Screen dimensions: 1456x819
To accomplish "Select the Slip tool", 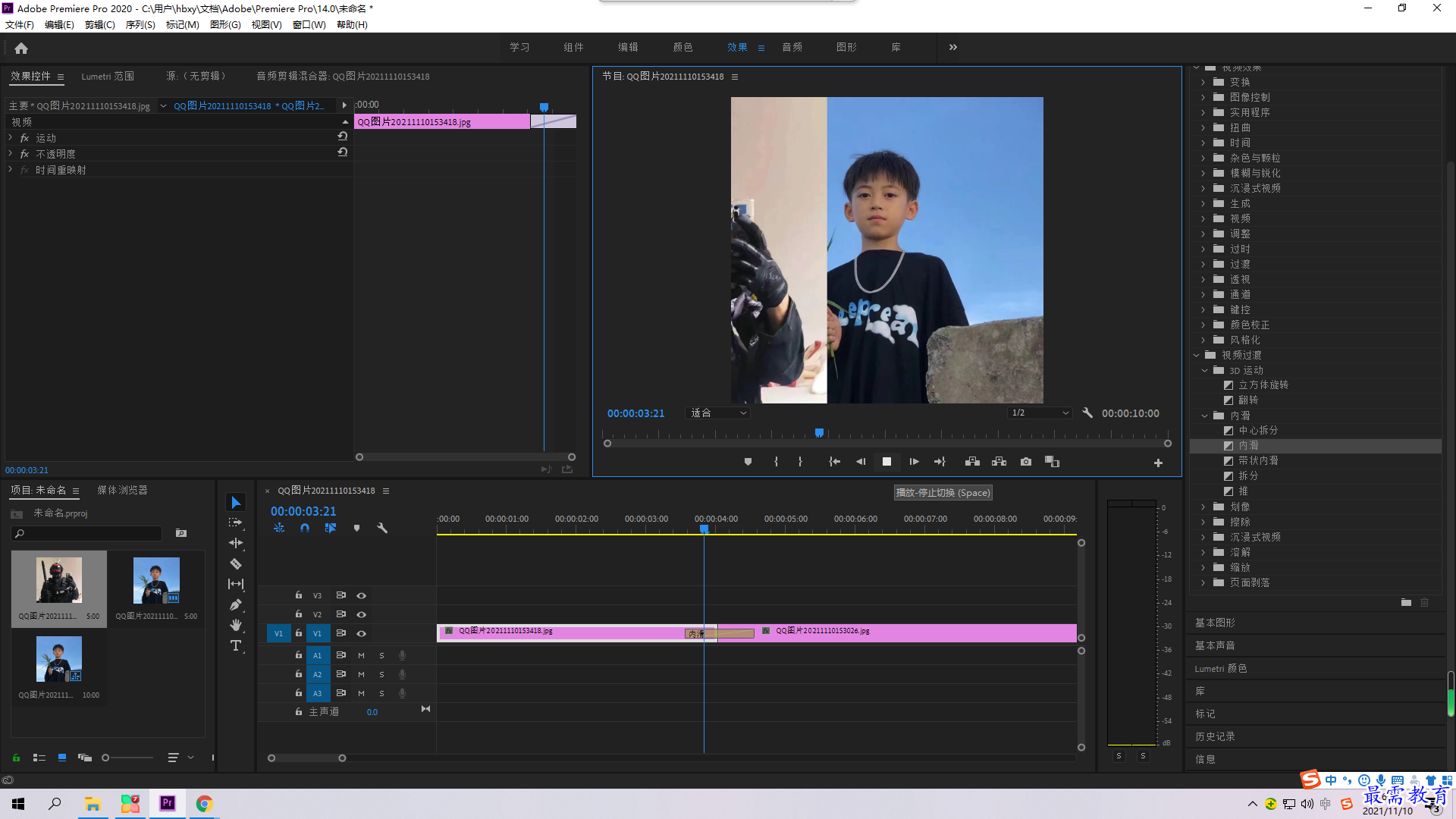I will [236, 584].
